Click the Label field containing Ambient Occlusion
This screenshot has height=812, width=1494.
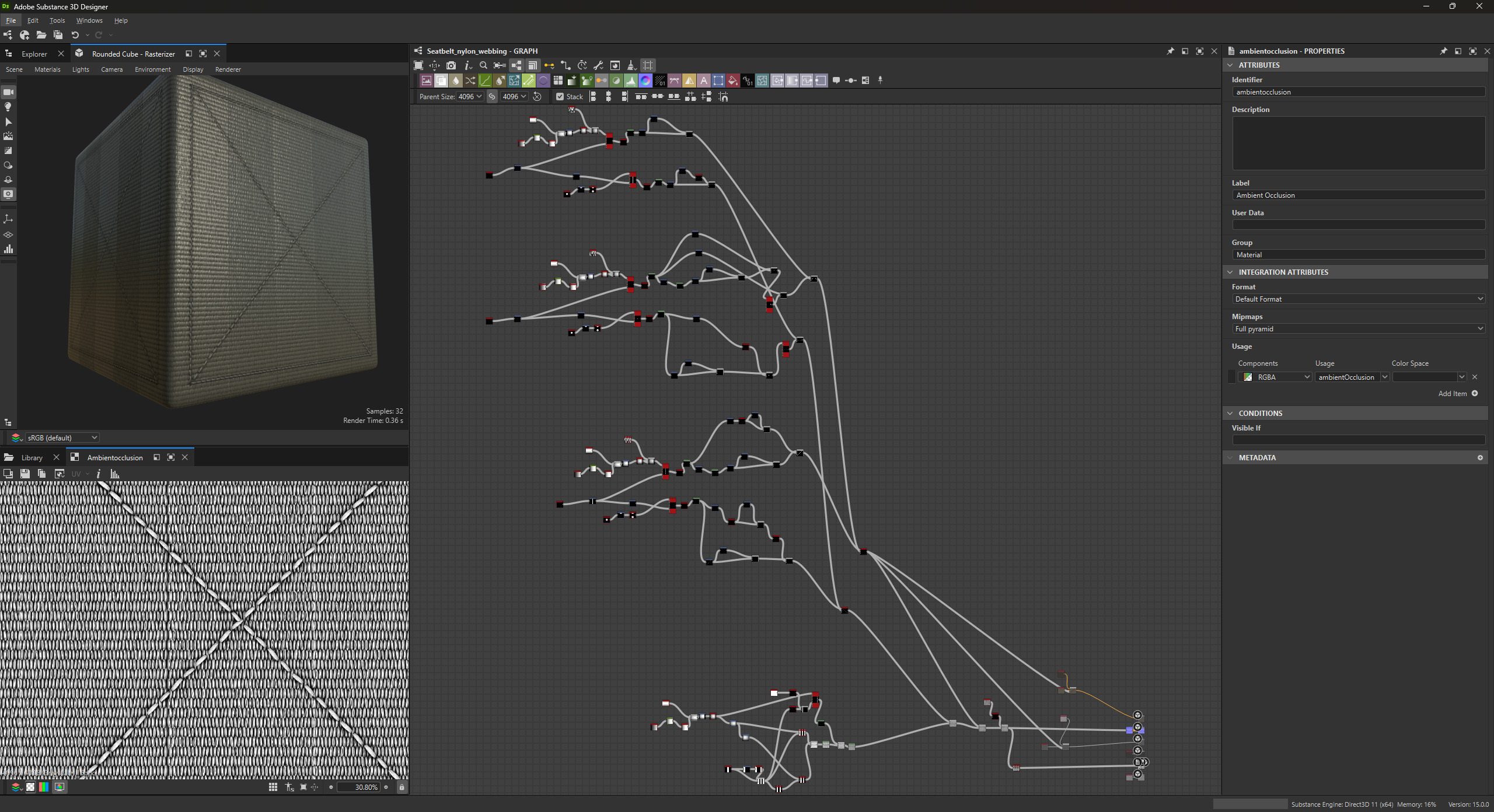[x=1359, y=195]
